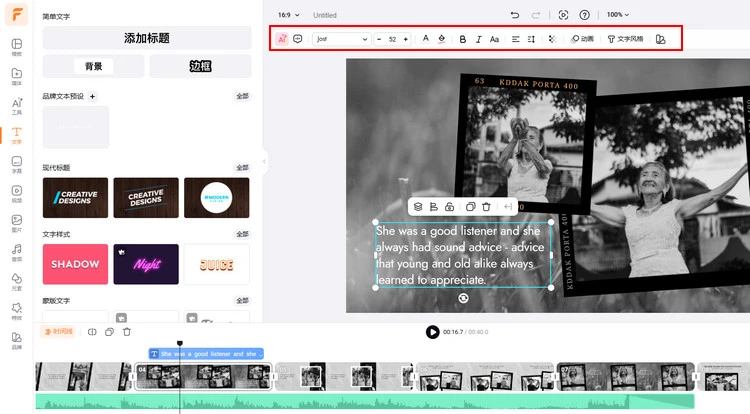The image size is (750, 414).
Task: Switch to the 媒体 media tab in sidebar
Action: tap(17, 76)
